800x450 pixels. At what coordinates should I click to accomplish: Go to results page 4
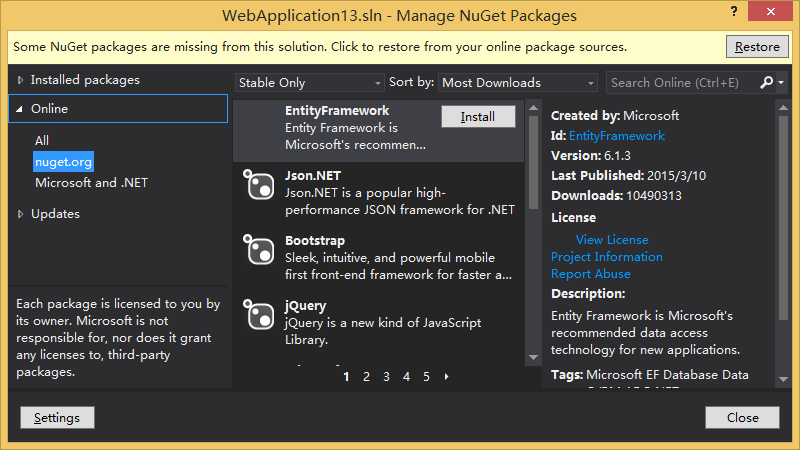pos(406,377)
